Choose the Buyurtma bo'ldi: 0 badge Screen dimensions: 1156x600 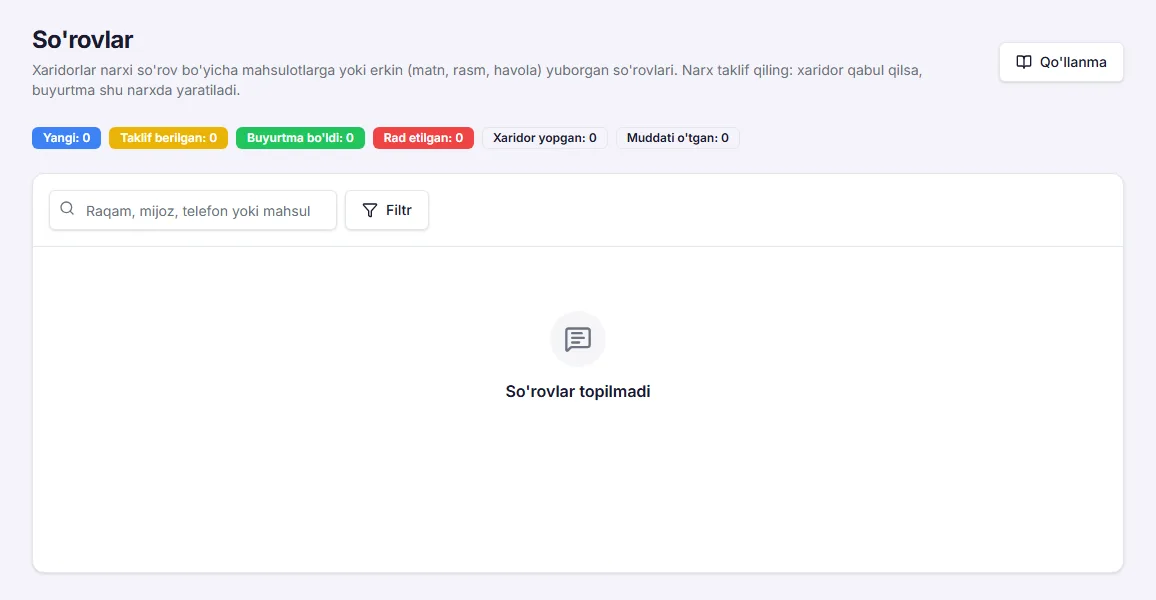click(300, 138)
